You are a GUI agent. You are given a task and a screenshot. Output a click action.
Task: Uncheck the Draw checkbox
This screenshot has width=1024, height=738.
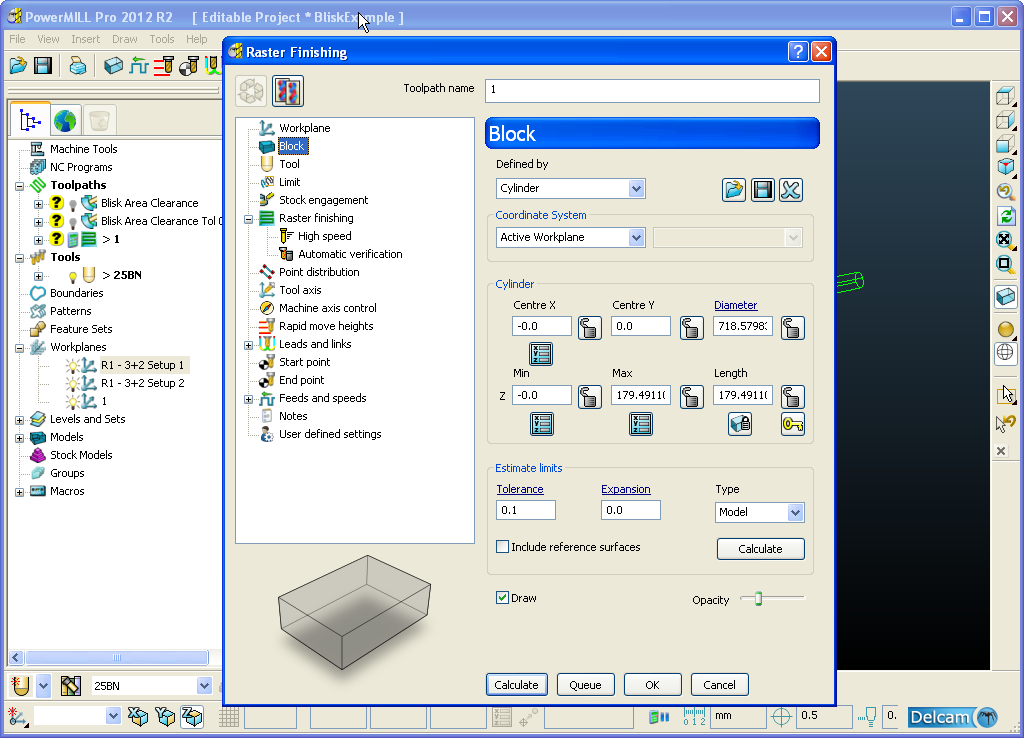pos(502,598)
